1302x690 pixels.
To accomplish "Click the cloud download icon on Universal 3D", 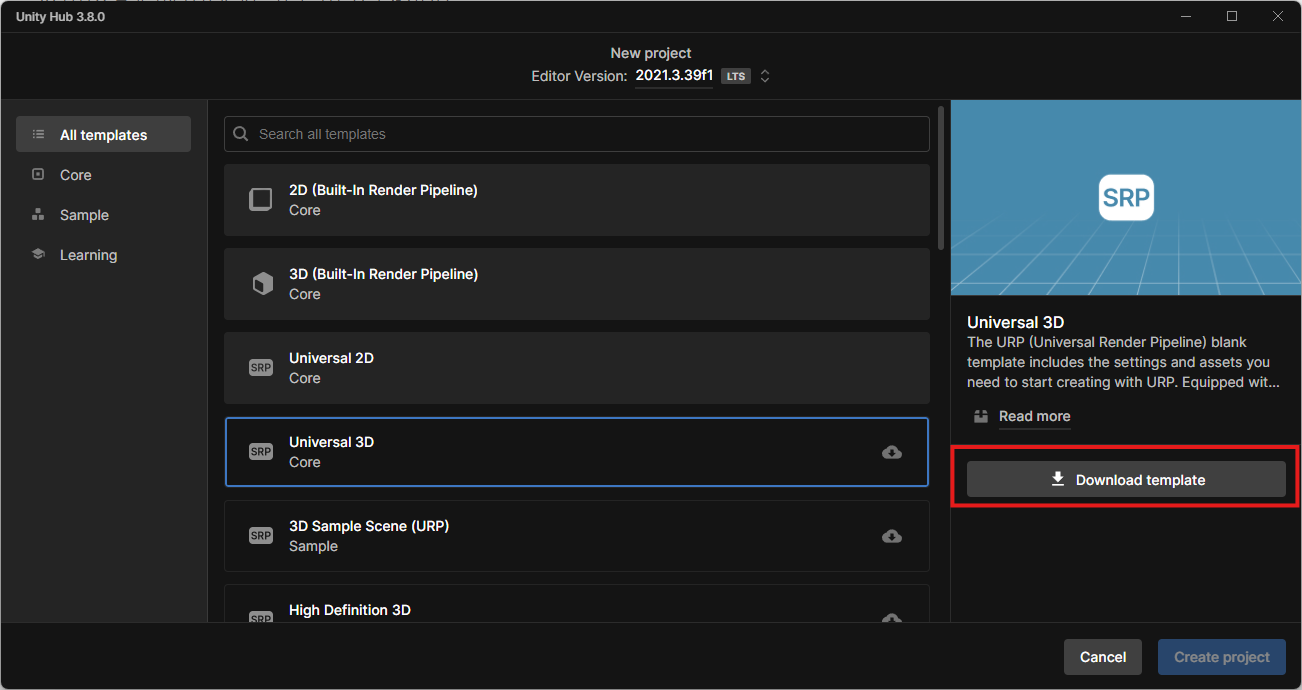I will 892,452.
